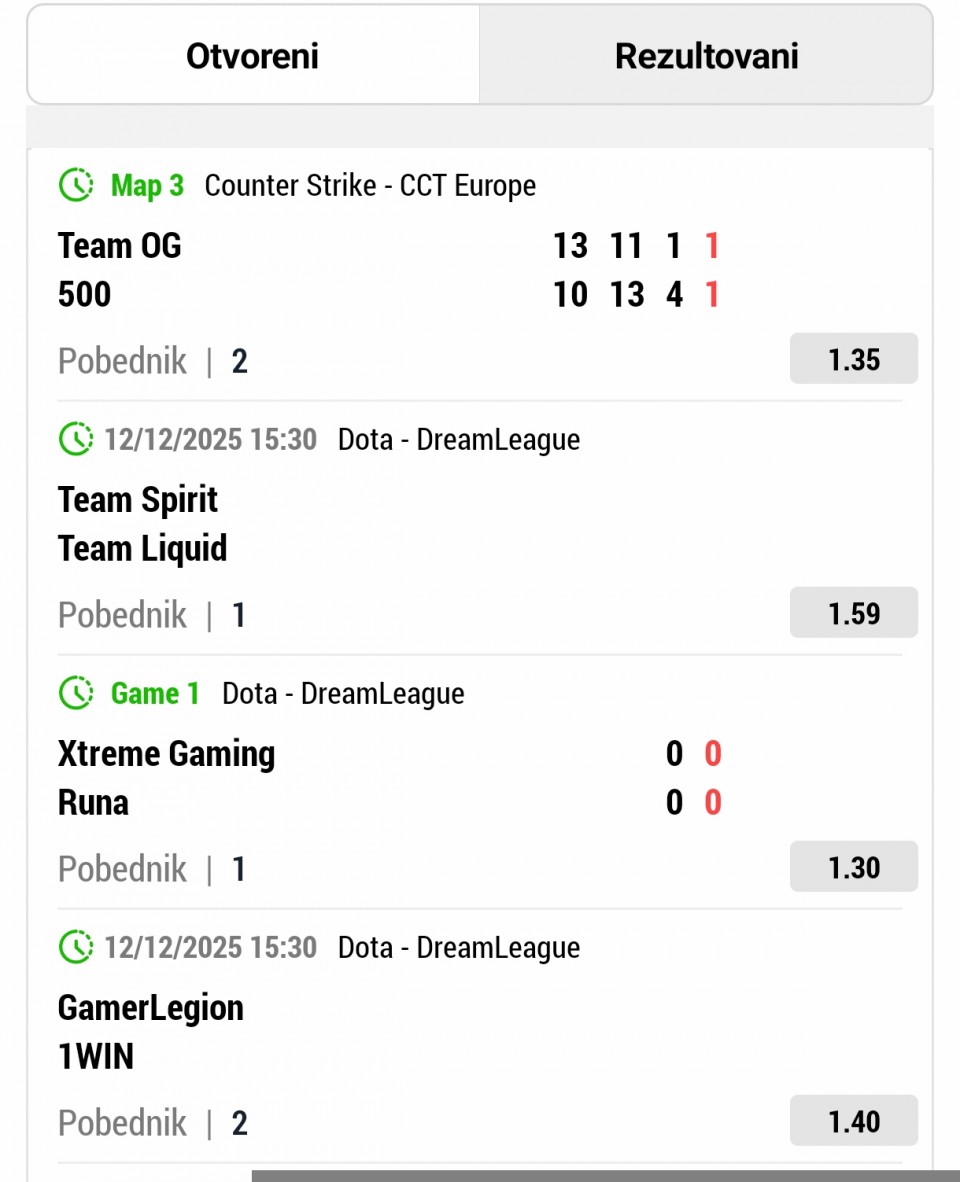Image resolution: width=960 pixels, height=1182 pixels.
Task: Open GamerLegion team name
Action: (151, 1008)
